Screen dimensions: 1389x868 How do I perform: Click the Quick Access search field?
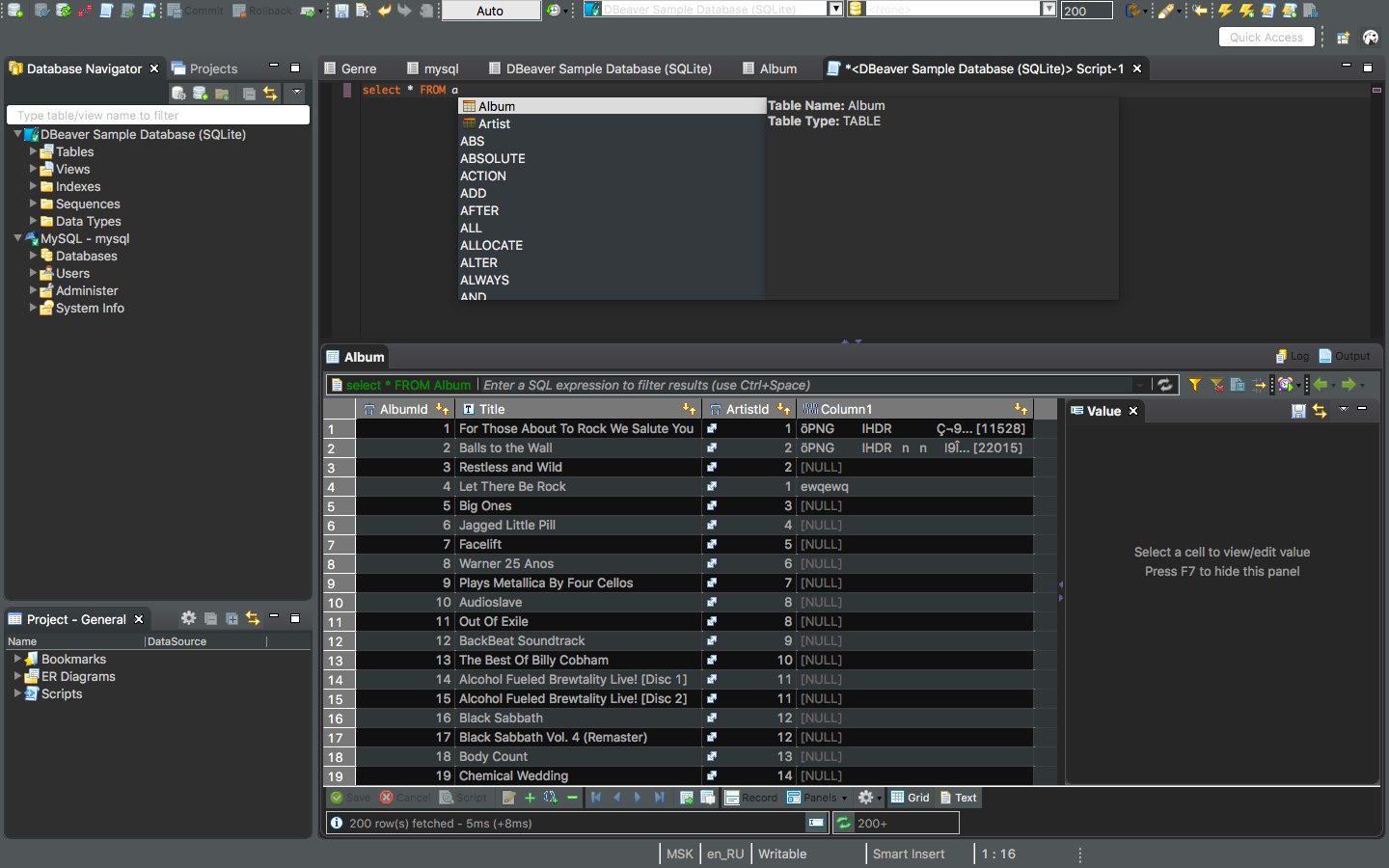(x=1266, y=37)
